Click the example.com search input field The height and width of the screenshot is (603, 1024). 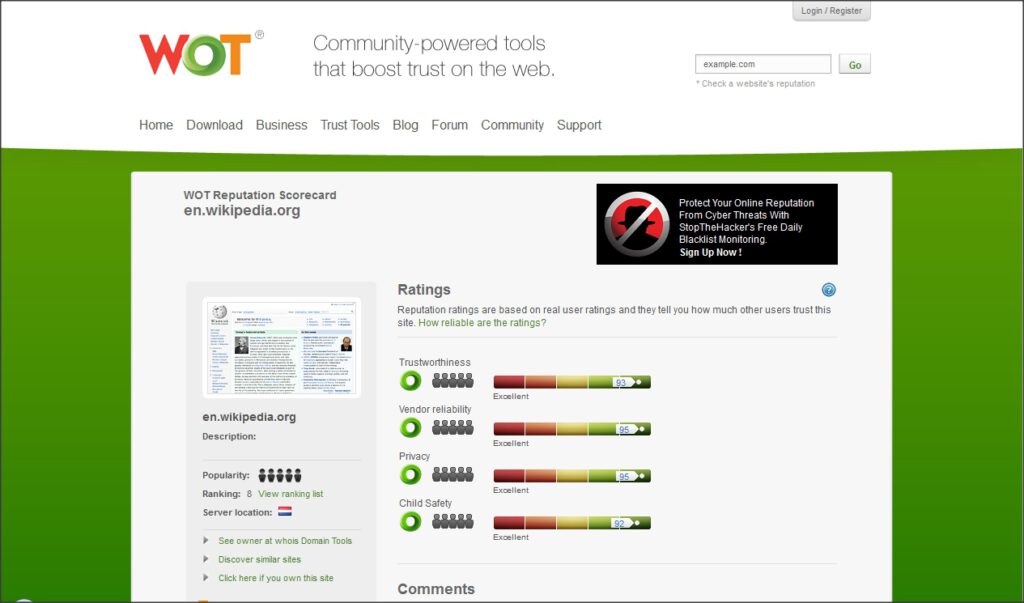pyautogui.click(x=762, y=63)
